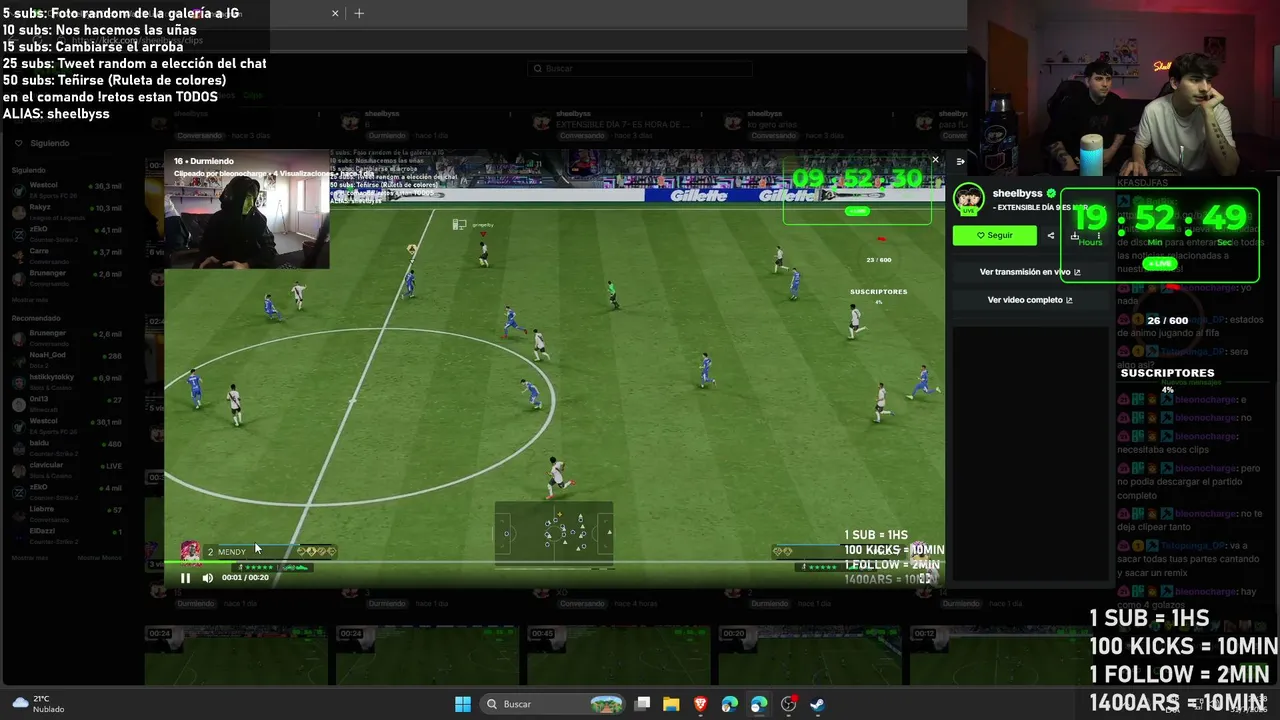The height and width of the screenshot is (720, 1280).
Task: Click the taskbar Buscar search box
Action: pos(552,704)
